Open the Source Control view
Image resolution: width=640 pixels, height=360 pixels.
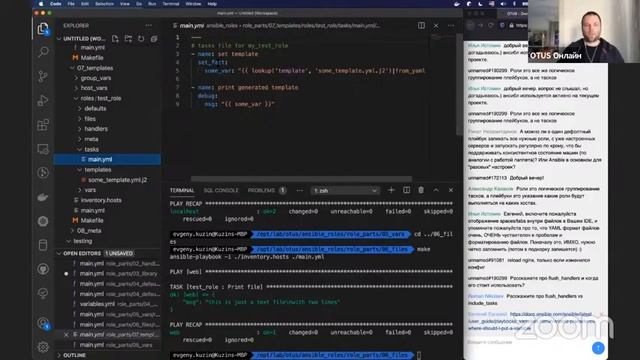[x=43, y=76]
